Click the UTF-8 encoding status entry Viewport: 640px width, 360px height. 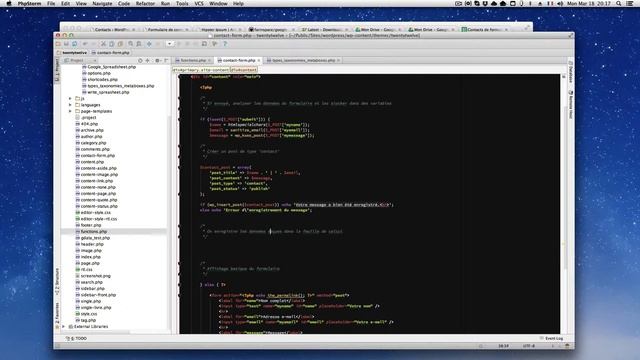click(529, 346)
